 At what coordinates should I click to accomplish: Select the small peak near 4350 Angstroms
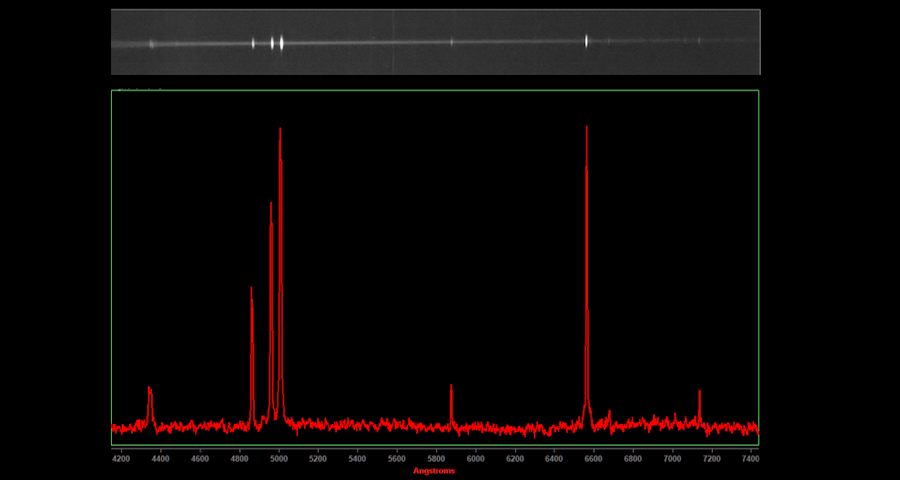[x=149, y=390]
